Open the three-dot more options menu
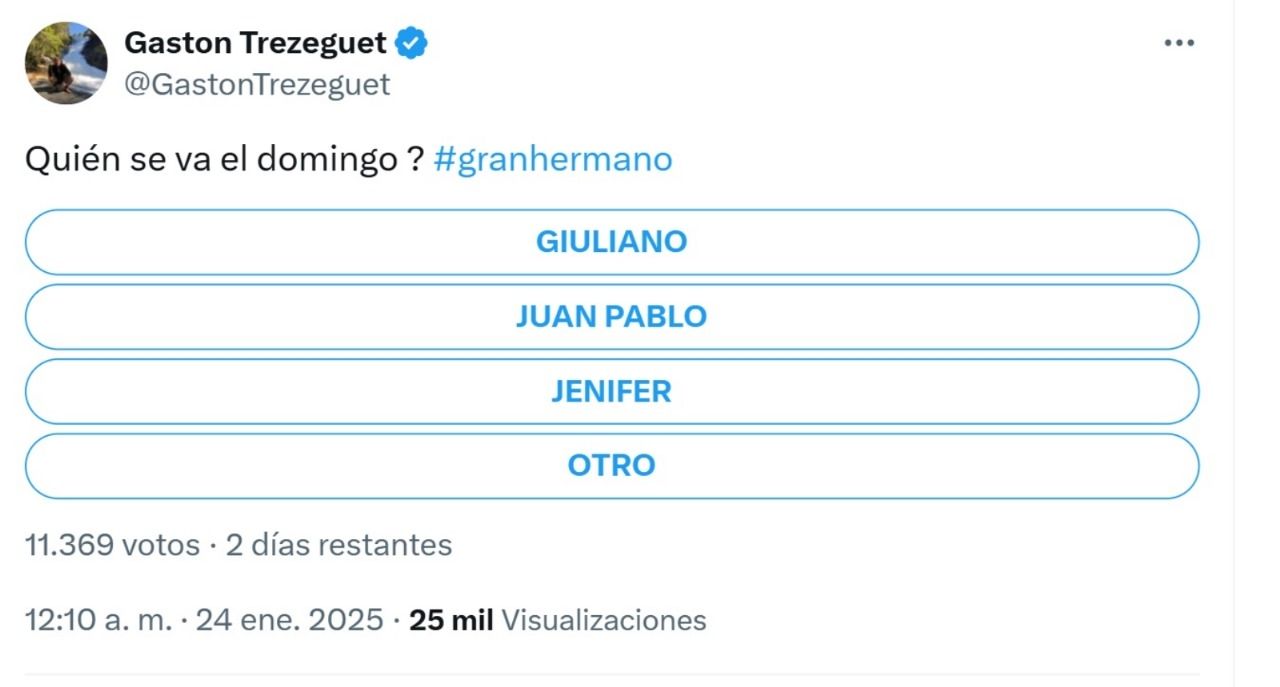This screenshot has width=1280, height=687. pyautogui.click(x=1180, y=43)
